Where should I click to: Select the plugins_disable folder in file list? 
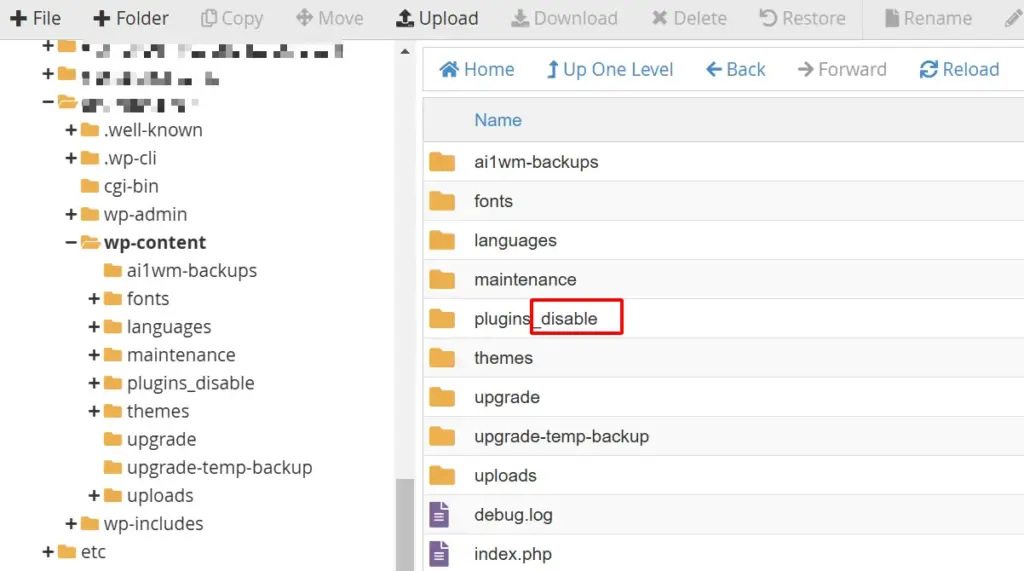tap(535, 319)
